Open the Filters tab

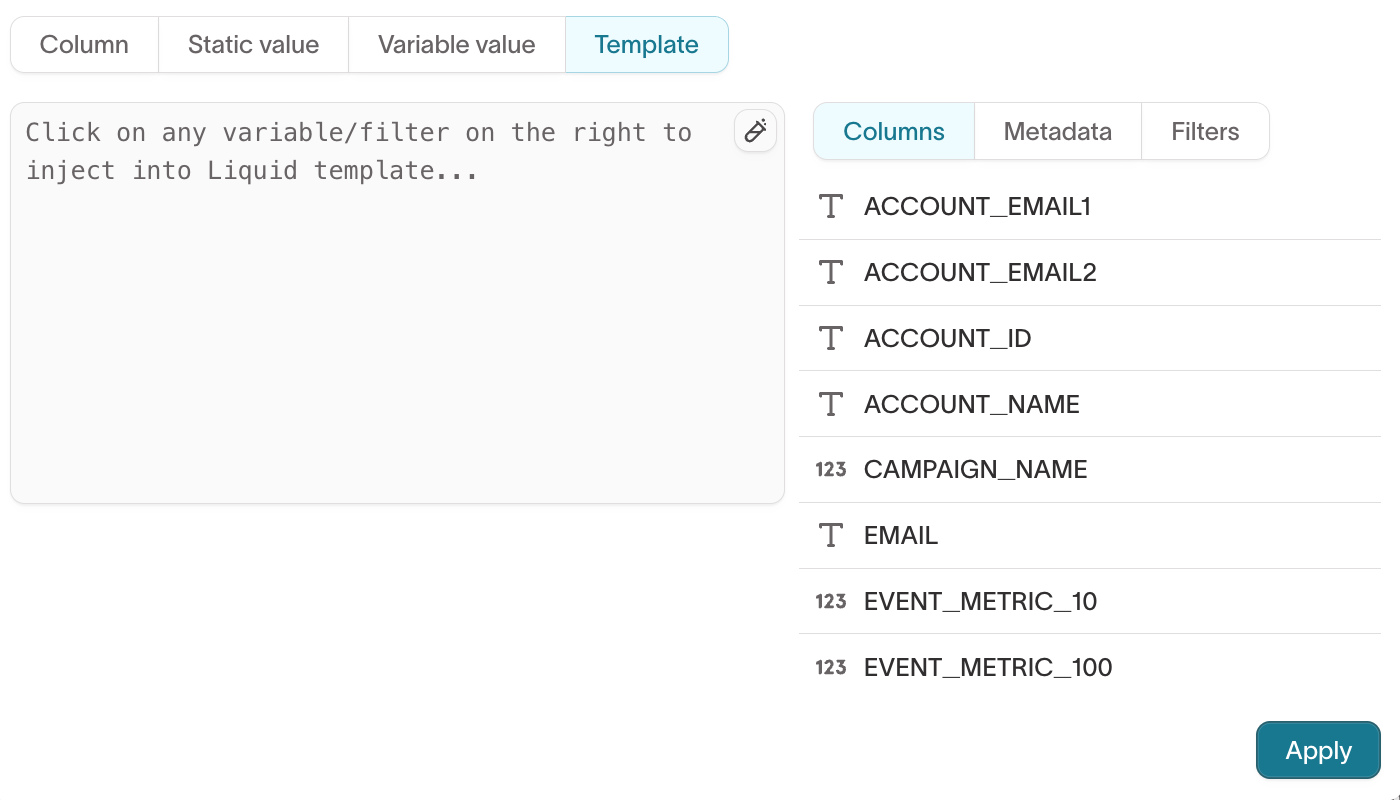pyautogui.click(x=1205, y=131)
